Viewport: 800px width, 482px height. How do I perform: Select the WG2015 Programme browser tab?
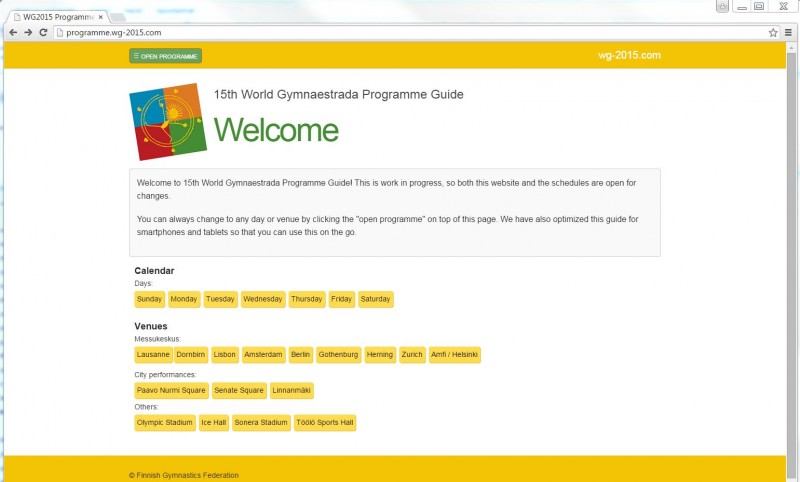(x=55, y=17)
